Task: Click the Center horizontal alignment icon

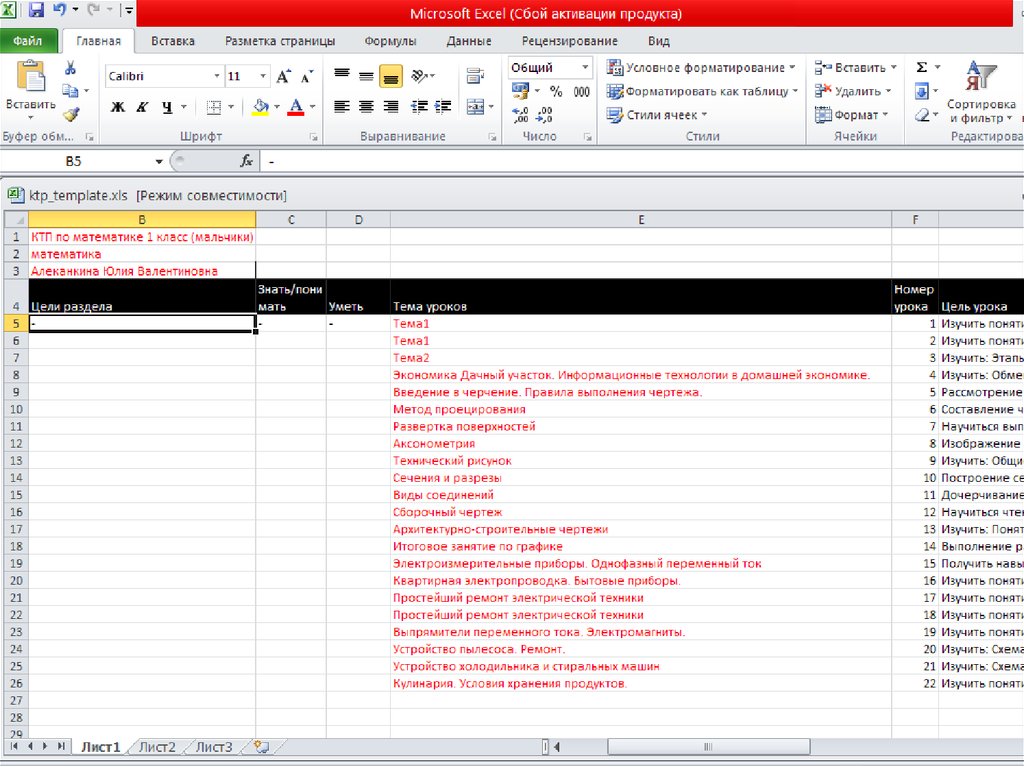Action: pos(366,107)
